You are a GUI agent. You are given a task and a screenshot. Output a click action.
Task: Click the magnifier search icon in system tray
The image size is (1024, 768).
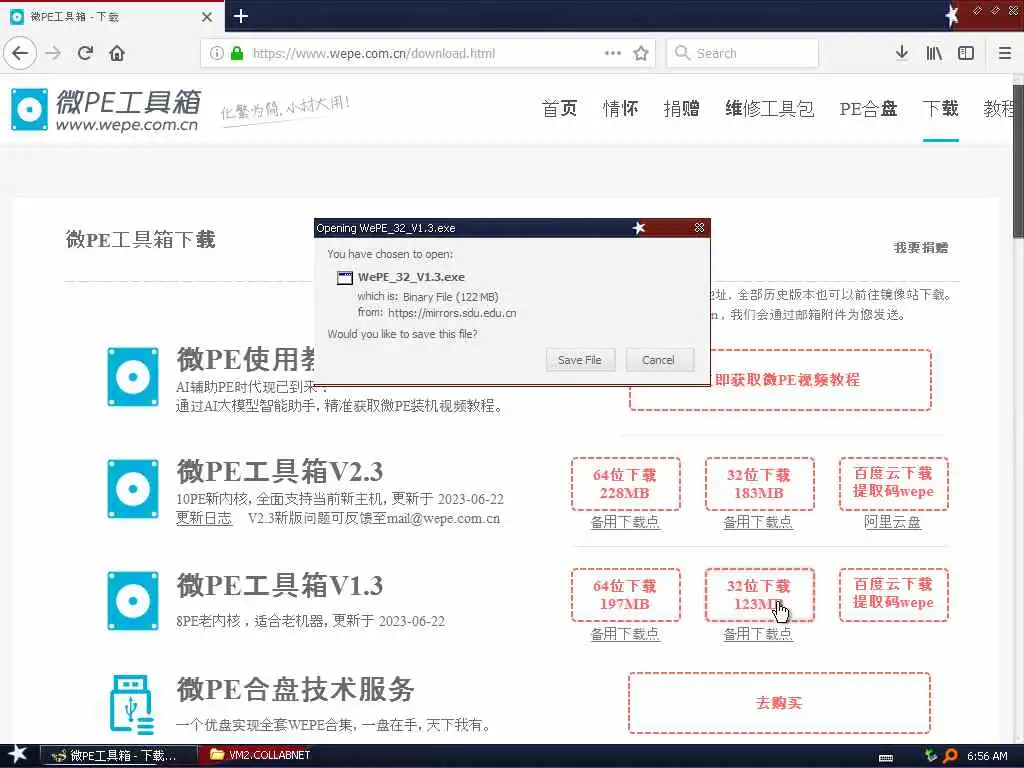point(950,756)
